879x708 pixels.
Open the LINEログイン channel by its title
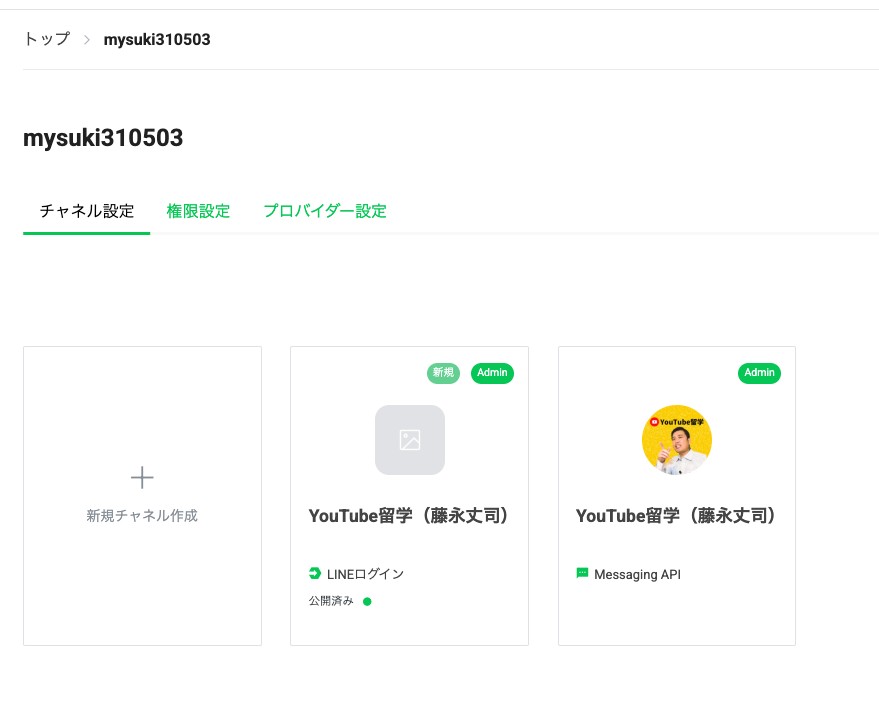point(409,516)
